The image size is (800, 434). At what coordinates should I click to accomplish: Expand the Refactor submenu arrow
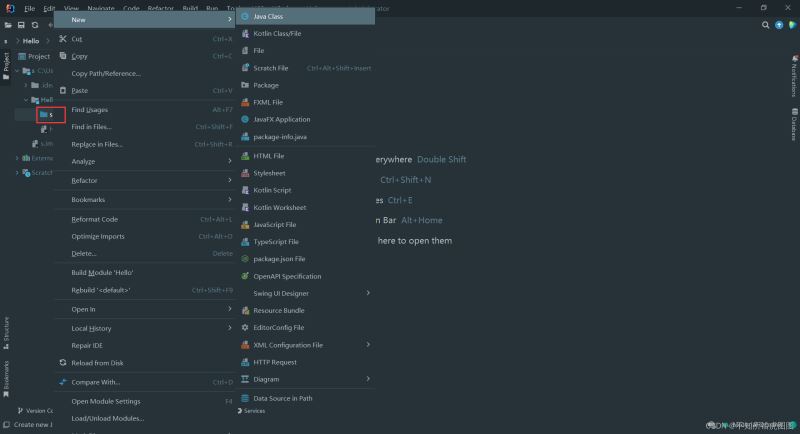click(x=230, y=180)
